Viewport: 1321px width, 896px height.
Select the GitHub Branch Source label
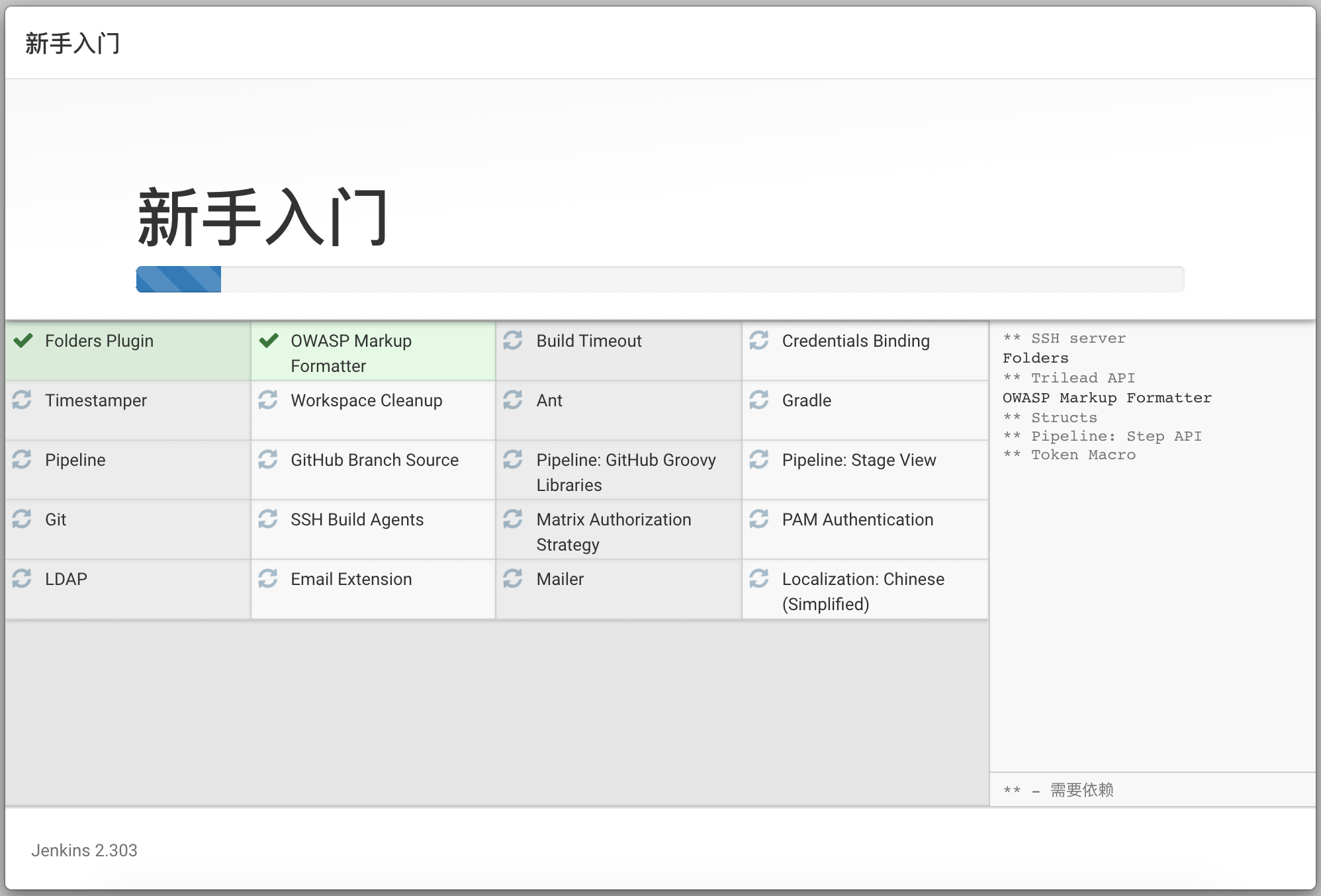pos(375,460)
